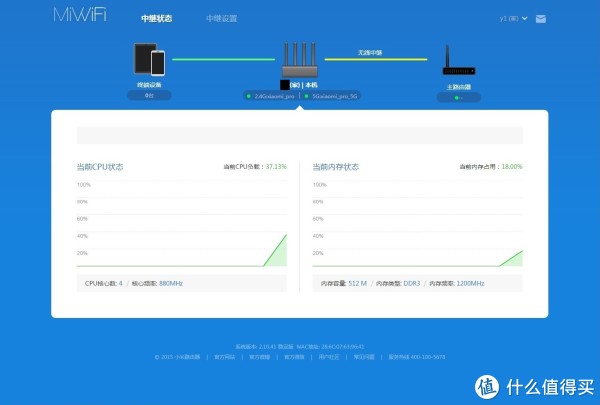Screen dimensions: 600x405
Task: Open the mail envelope icon
Action: 541,19
